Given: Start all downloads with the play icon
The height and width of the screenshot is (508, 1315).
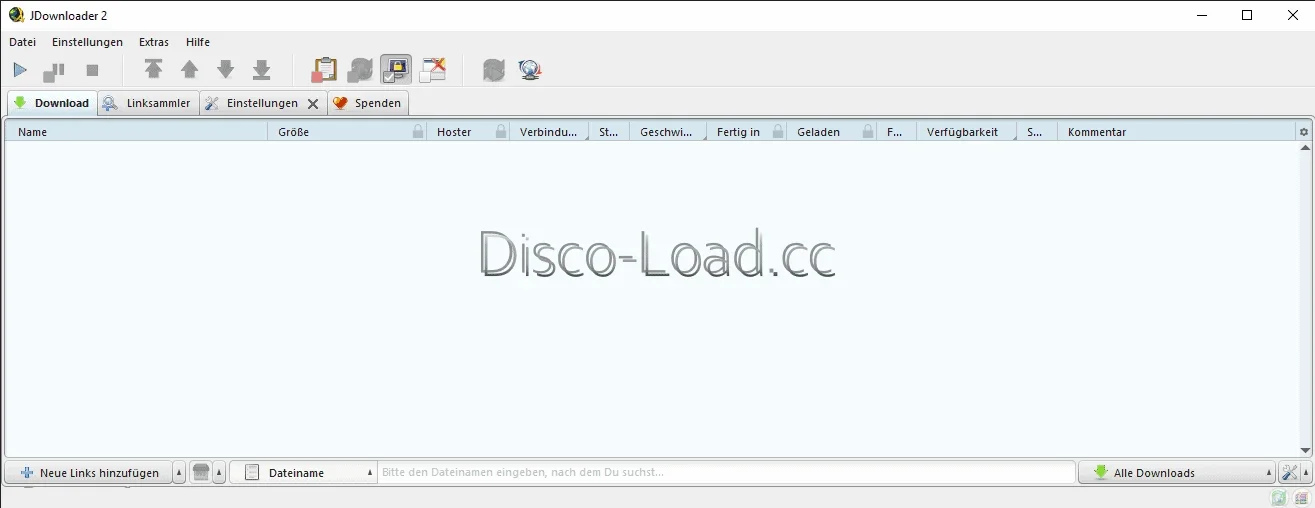Looking at the screenshot, I should click(x=20, y=70).
